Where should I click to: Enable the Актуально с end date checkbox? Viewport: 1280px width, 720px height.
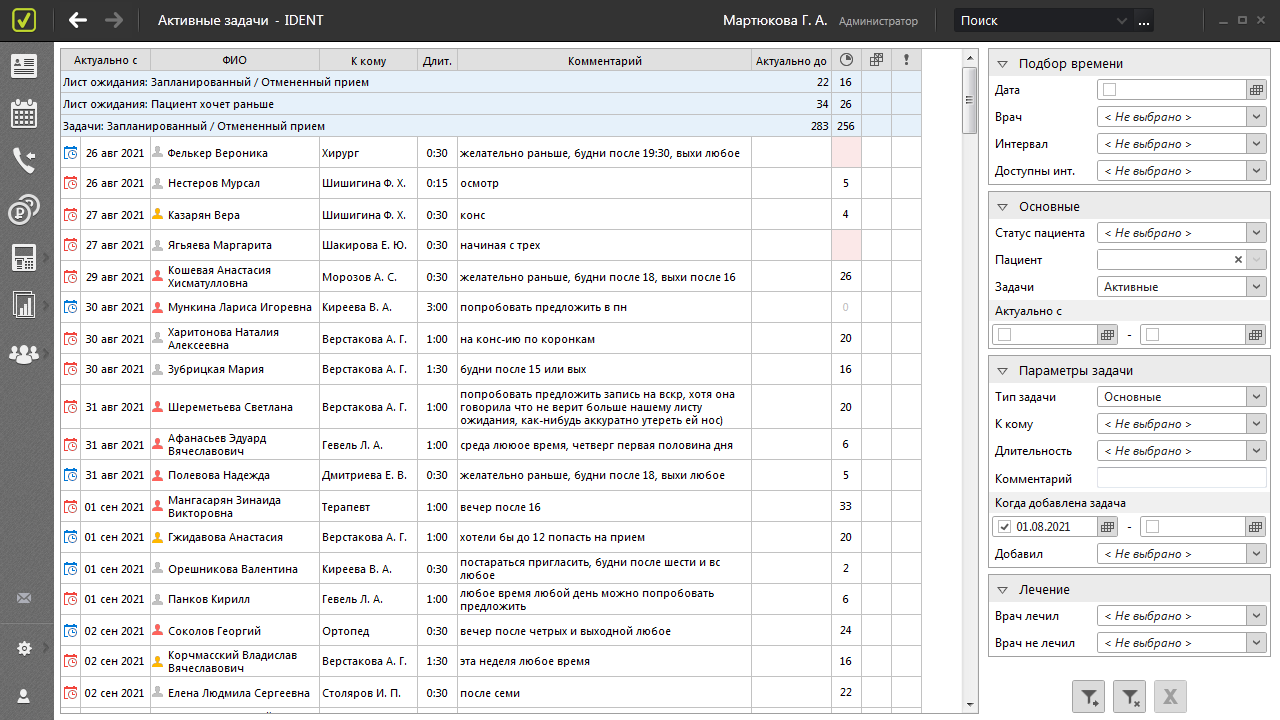pyautogui.click(x=1153, y=334)
